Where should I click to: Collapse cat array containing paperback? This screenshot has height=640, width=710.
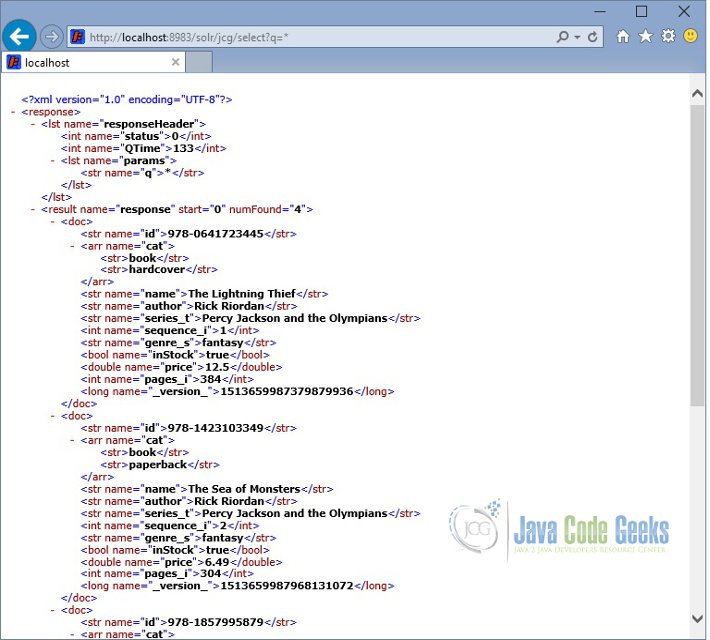[72, 440]
